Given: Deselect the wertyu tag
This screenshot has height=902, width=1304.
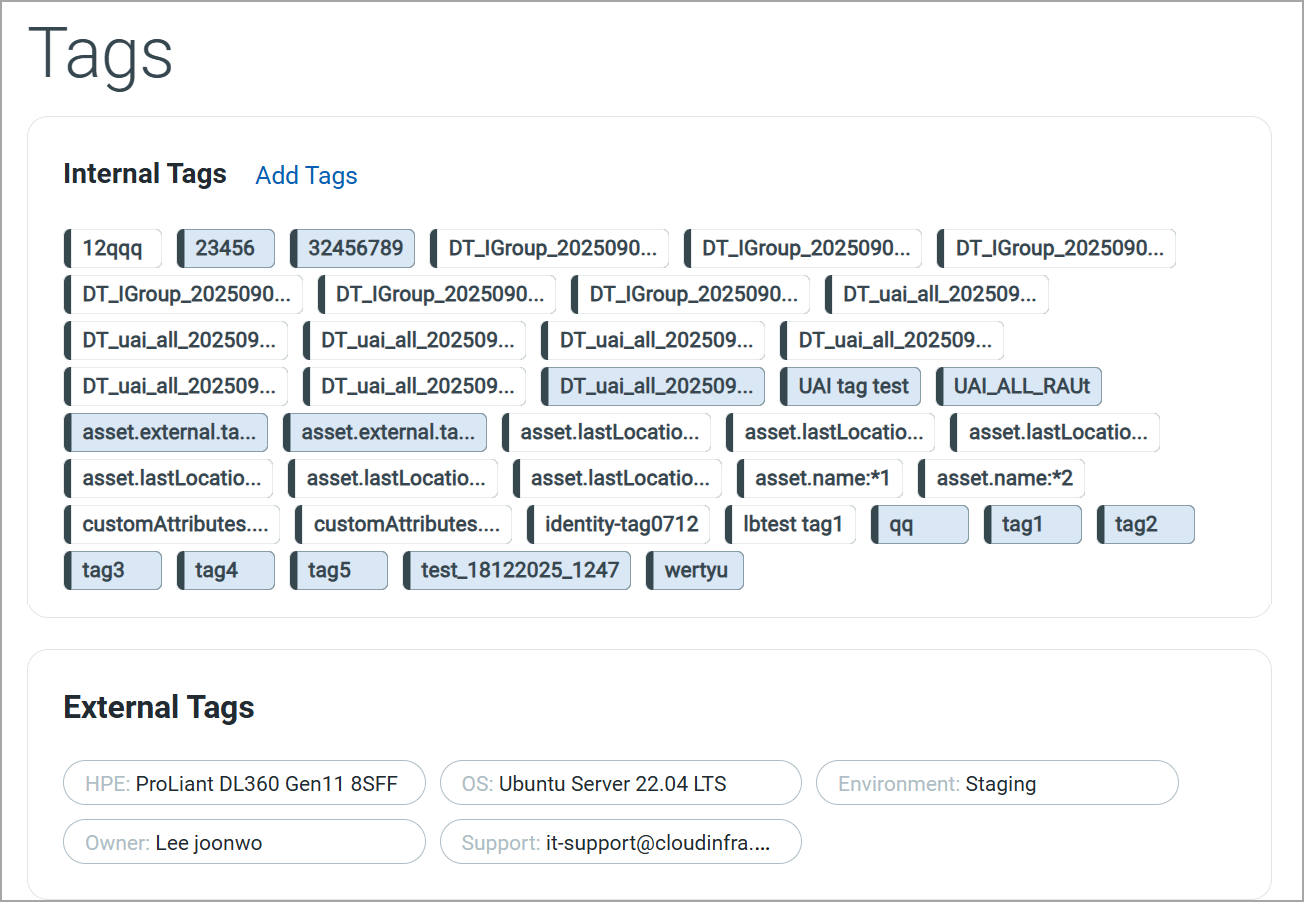Looking at the screenshot, I should click(x=697, y=571).
